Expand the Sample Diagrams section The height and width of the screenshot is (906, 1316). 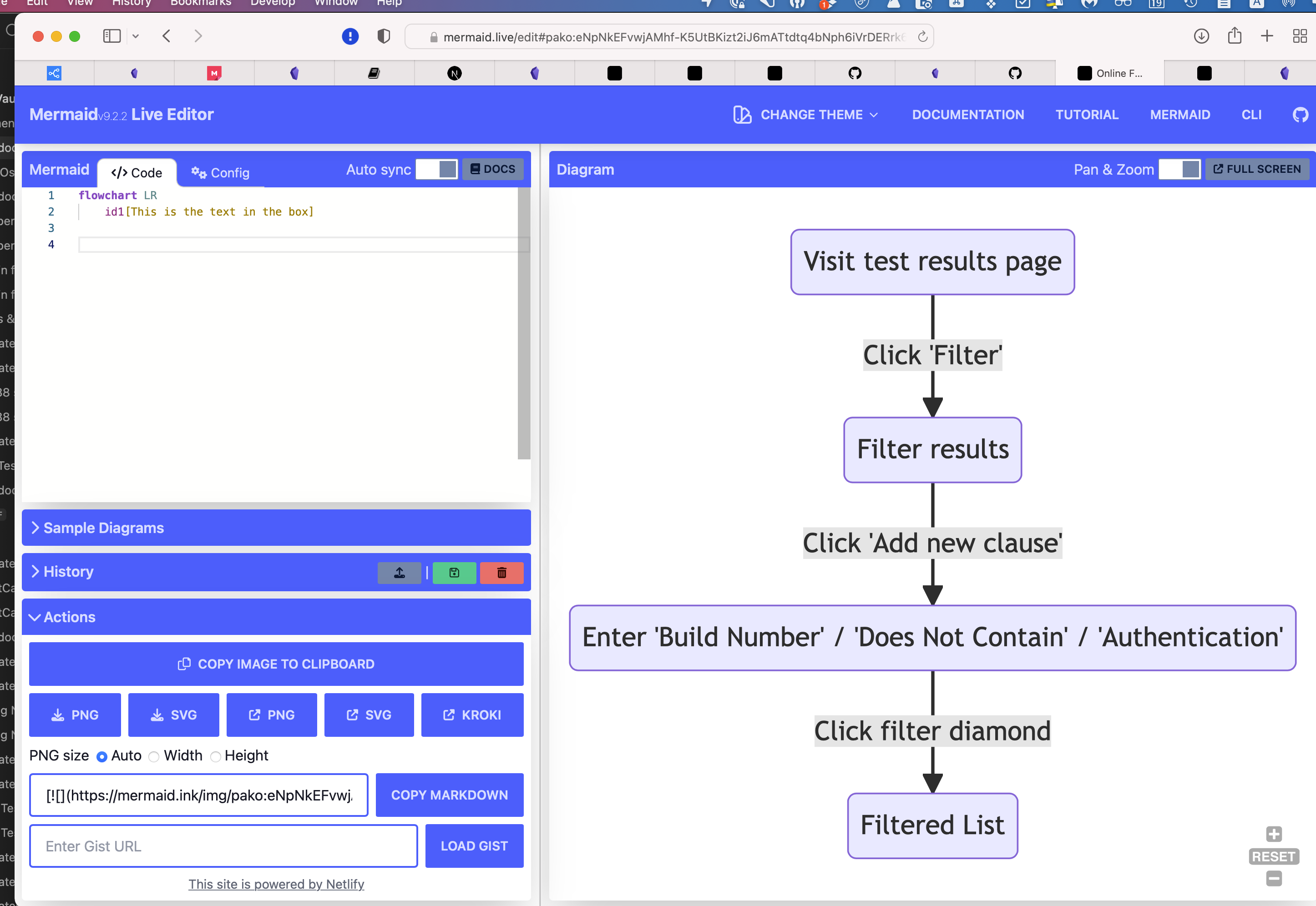point(276,528)
